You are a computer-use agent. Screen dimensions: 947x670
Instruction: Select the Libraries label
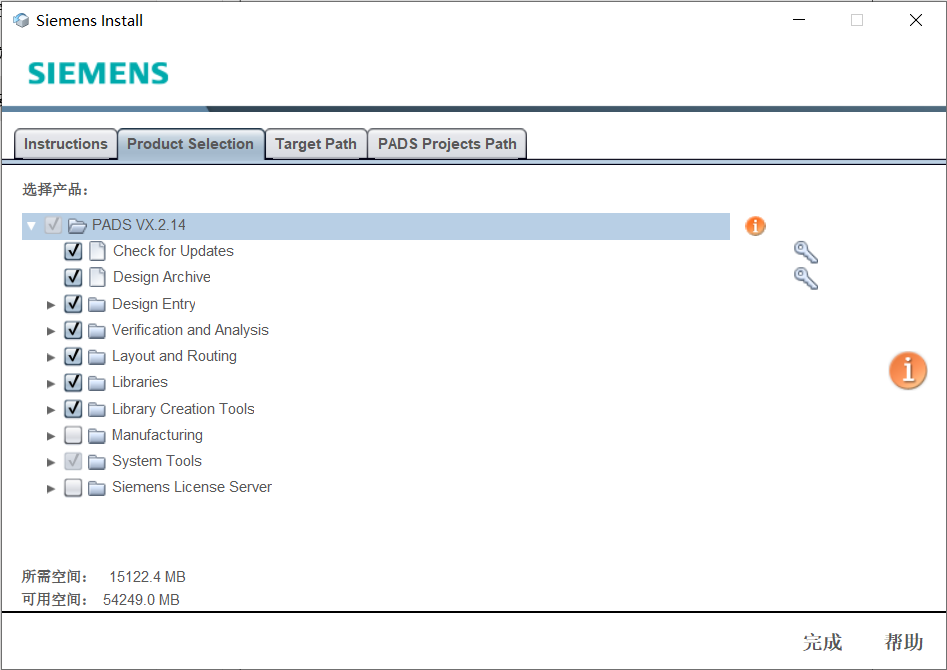[x=140, y=382]
